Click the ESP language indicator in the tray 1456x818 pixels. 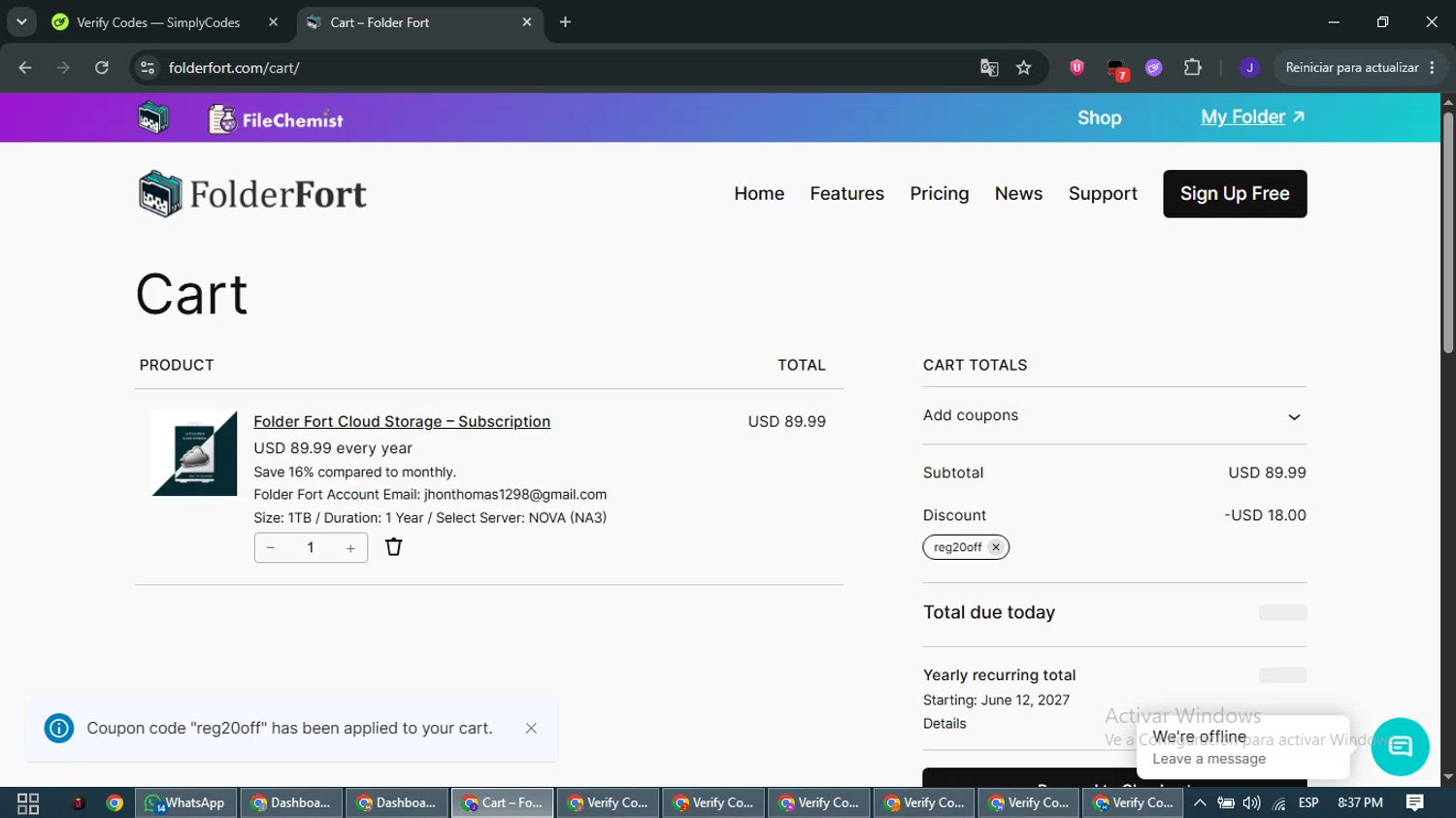[1308, 803]
